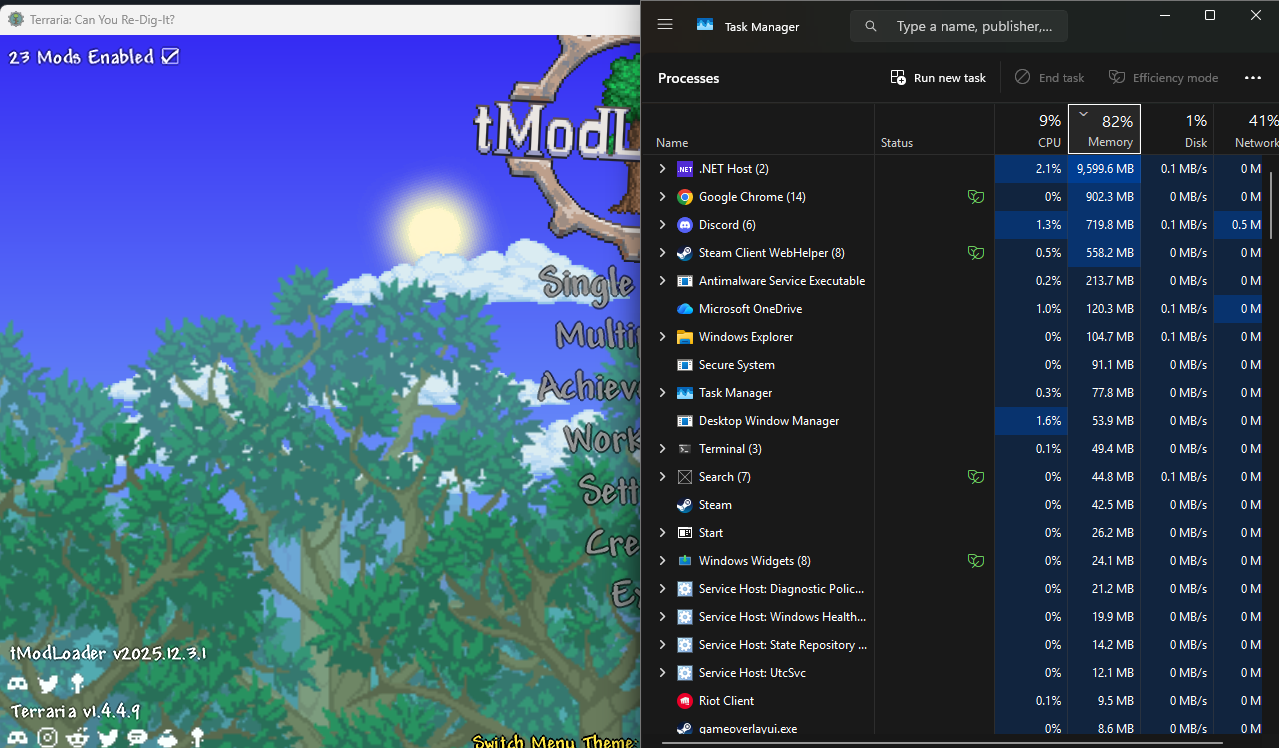
Task: Expand the Windows Explorer process
Action: pyautogui.click(x=662, y=337)
